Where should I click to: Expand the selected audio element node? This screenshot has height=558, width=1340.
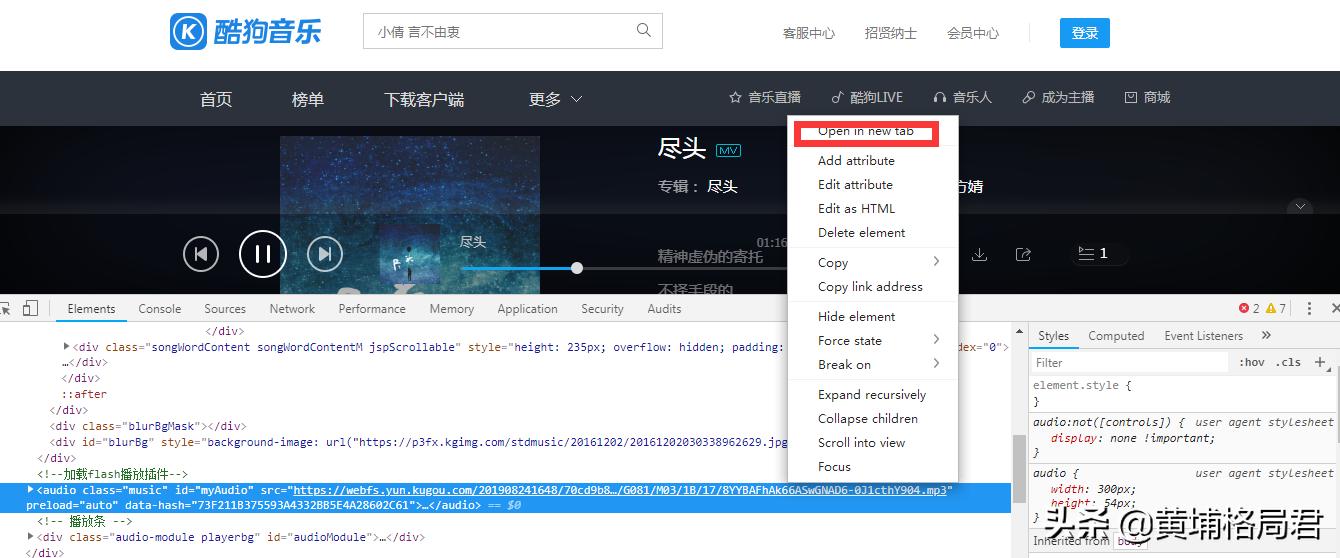30,489
